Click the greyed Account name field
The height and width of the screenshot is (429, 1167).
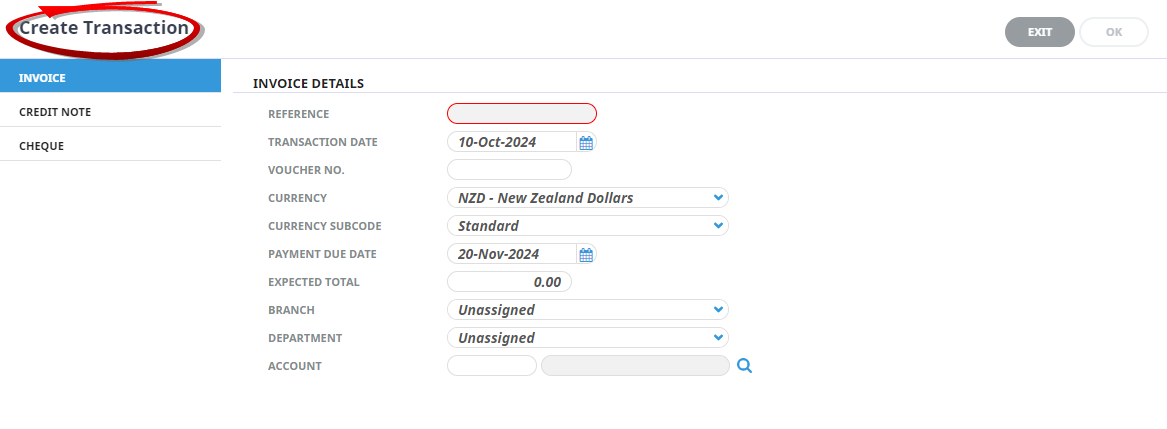pos(635,366)
